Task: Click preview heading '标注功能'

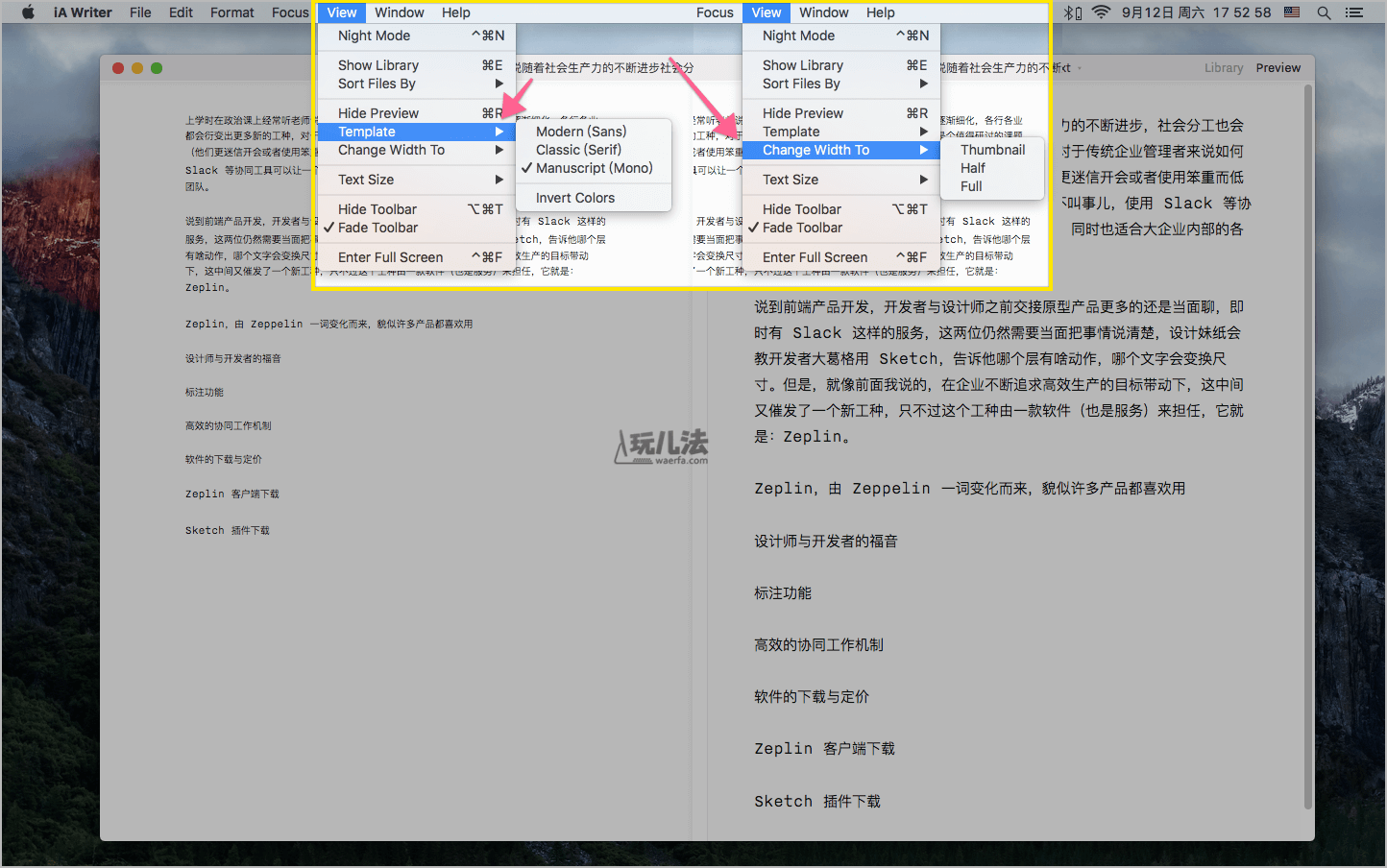Action: [x=783, y=593]
